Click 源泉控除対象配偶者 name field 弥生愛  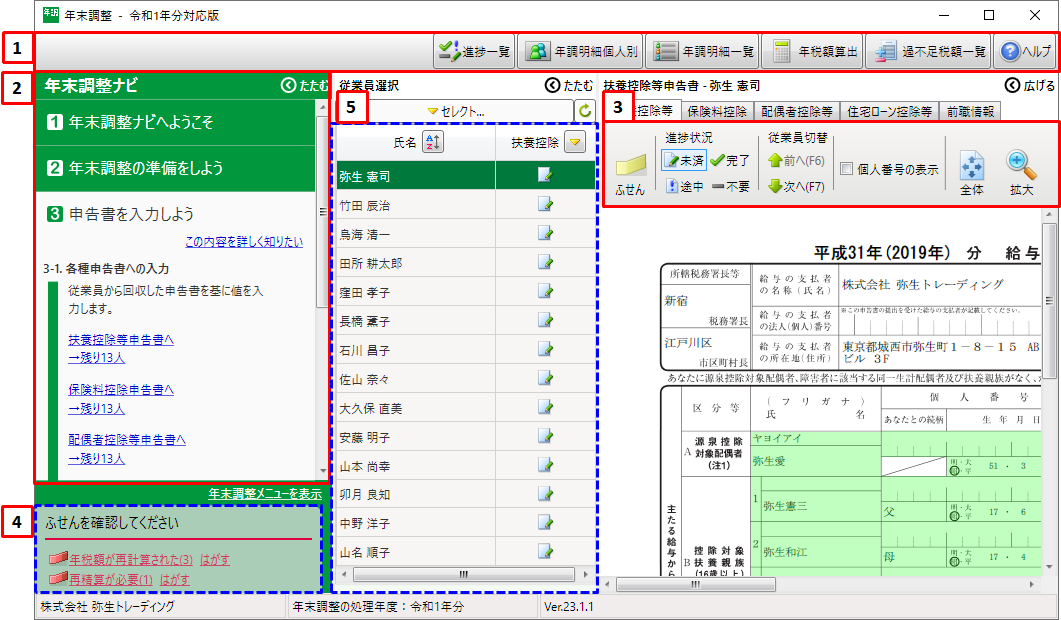click(x=815, y=461)
